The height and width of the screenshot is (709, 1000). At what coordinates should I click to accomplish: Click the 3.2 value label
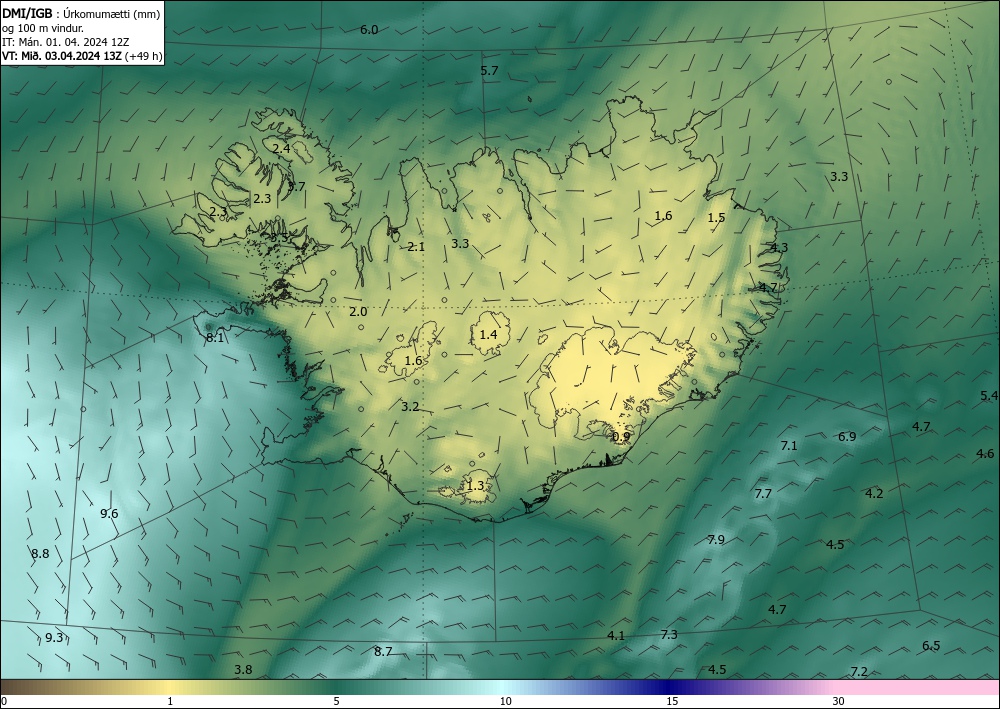point(410,407)
